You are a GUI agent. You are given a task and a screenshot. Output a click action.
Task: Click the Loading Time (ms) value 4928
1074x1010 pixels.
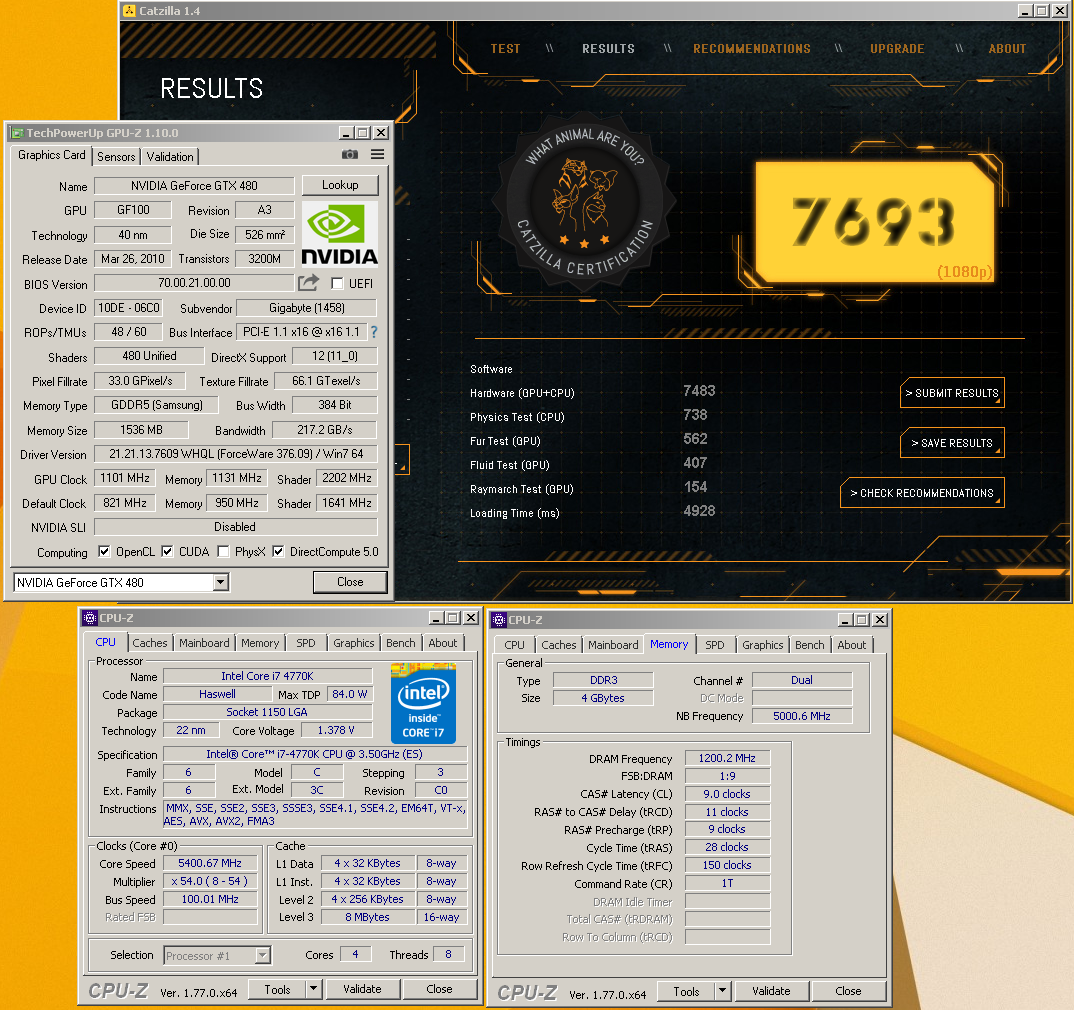[699, 511]
